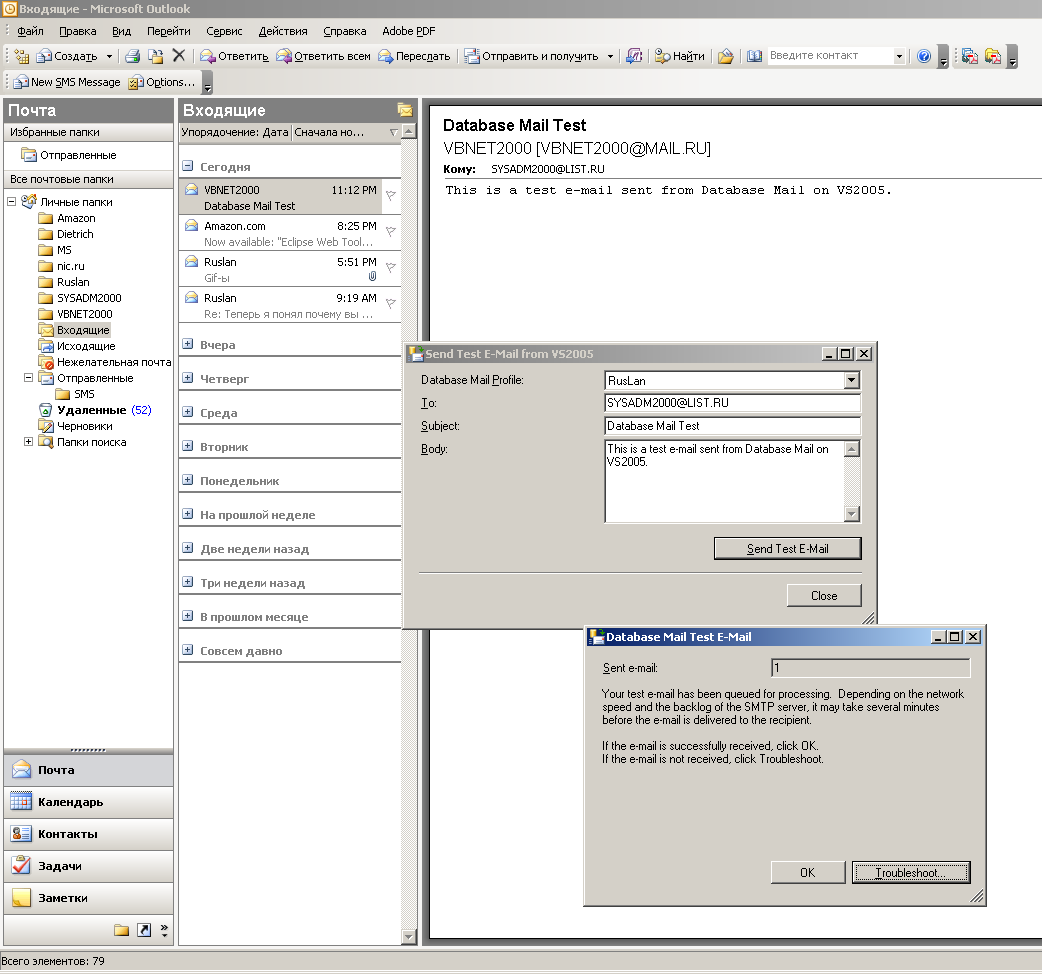This screenshot has height=974, width=1042.
Task: Click Send and Receive (Отправить и получить)
Action: click(x=532, y=56)
